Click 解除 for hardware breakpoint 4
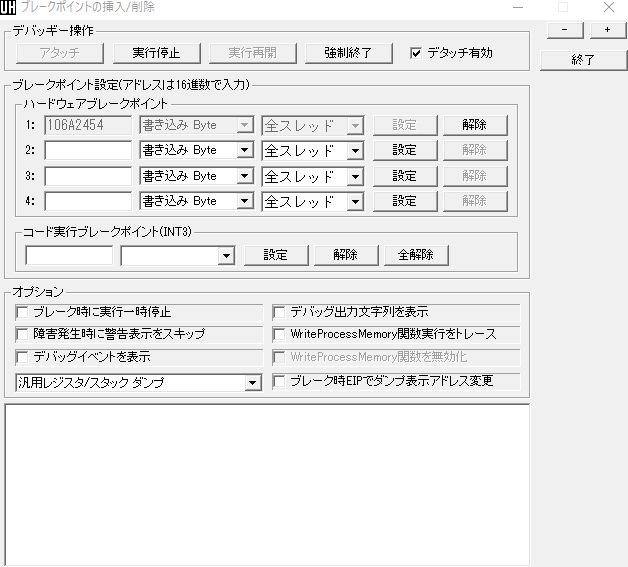This screenshot has height=567, width=628. 475,201
